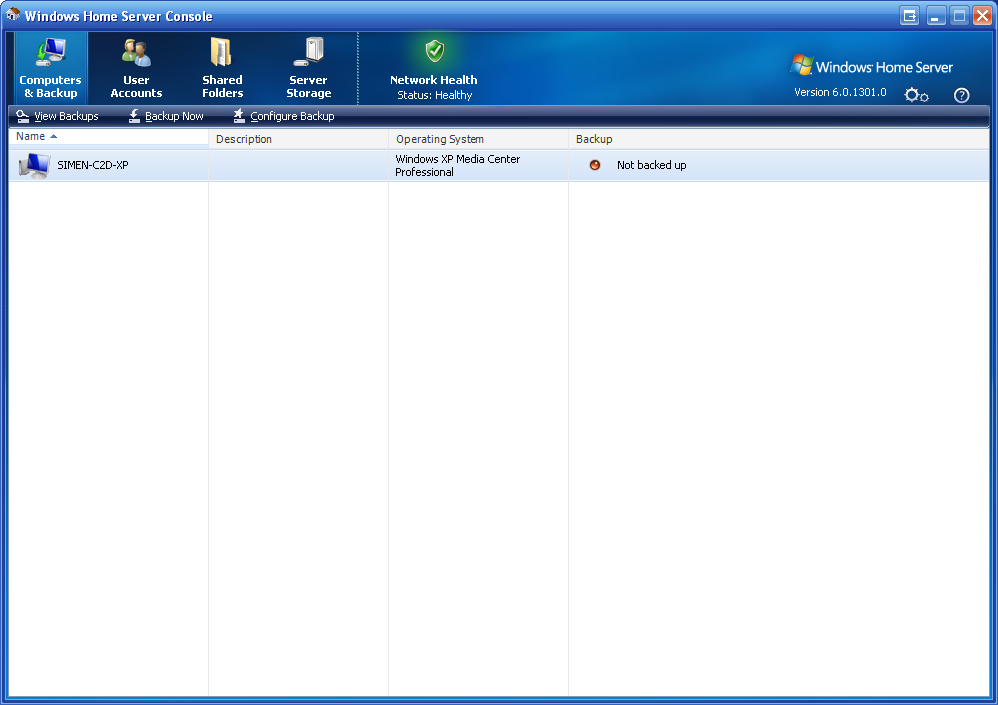Sort by the Operating System column header
Image resolution: width=998 pixels, height=705 pixels.
click(478, 139)
